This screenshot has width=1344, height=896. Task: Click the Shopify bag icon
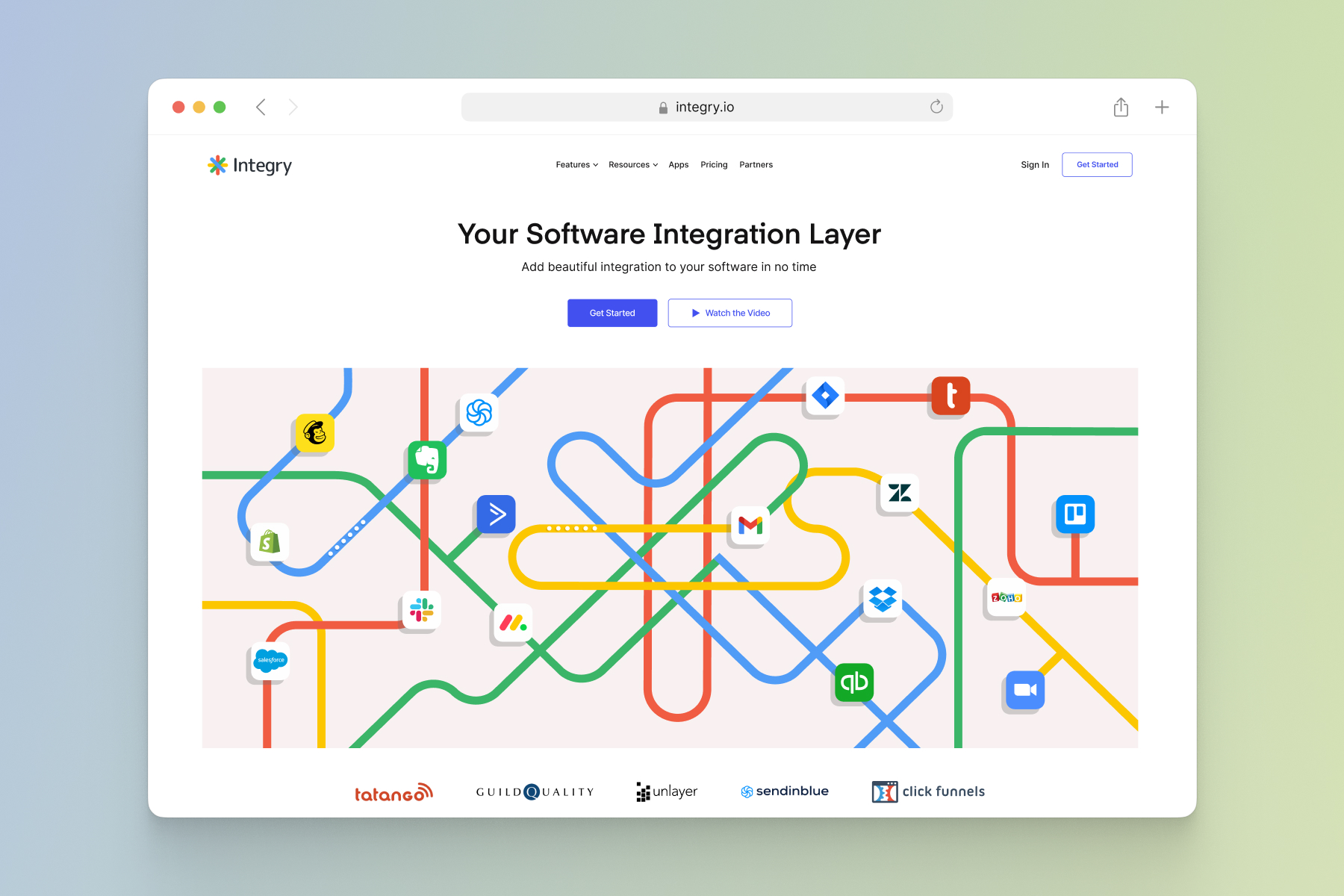click(x=270, y=542)
